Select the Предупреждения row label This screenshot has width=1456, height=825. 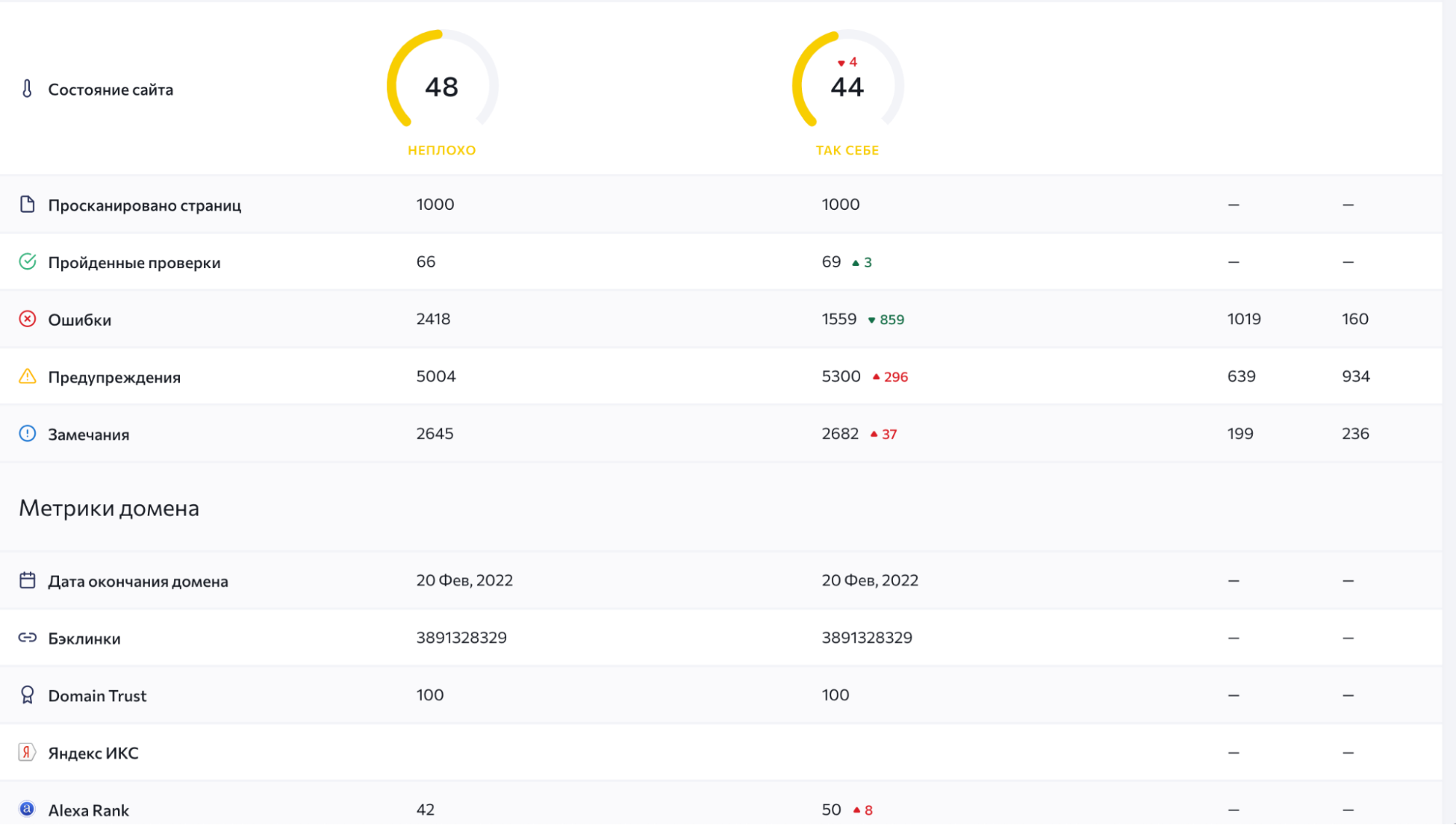click(114, 377)
